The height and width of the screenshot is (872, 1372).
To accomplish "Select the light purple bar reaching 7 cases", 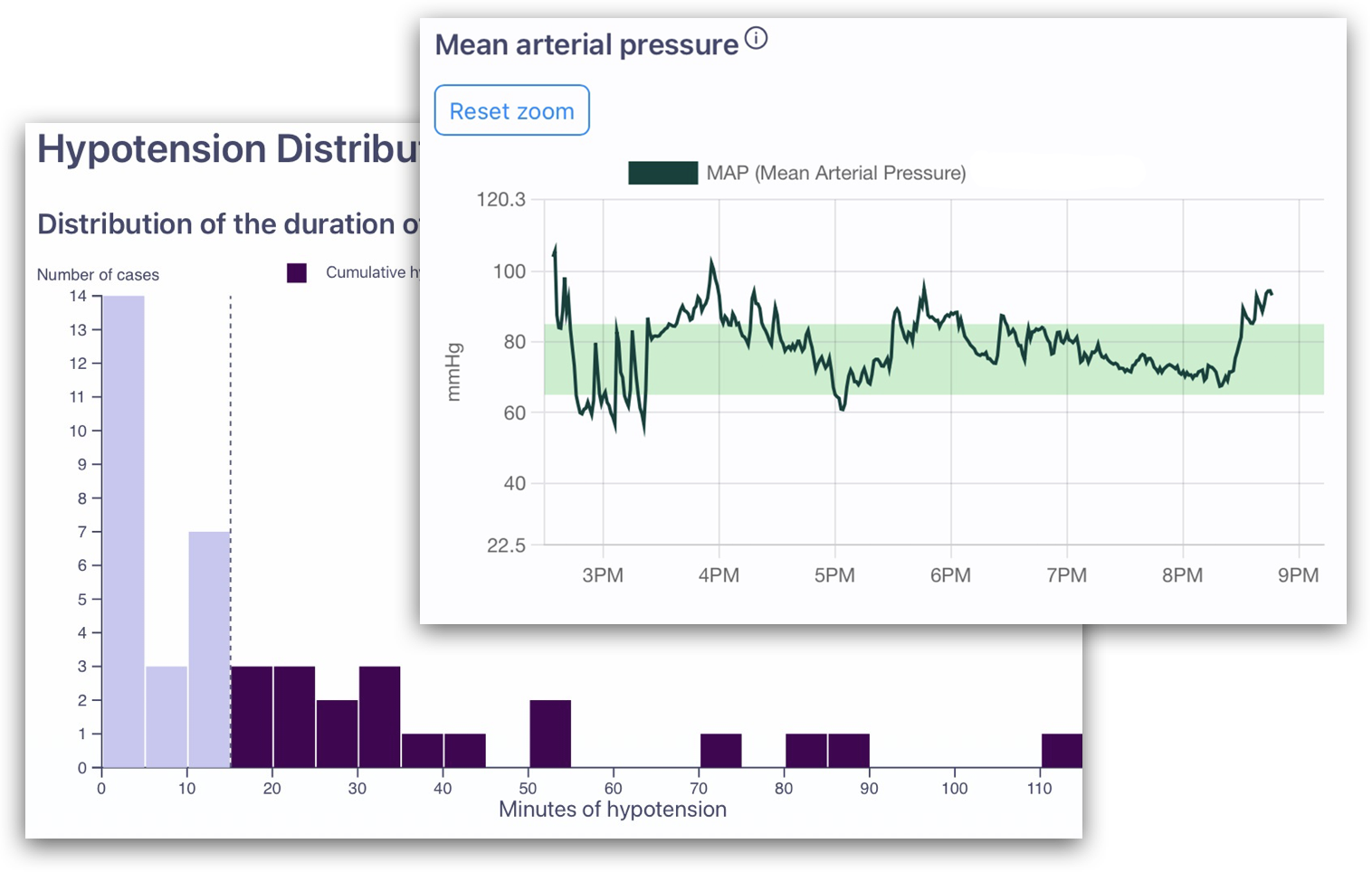I will coord(209,649).
